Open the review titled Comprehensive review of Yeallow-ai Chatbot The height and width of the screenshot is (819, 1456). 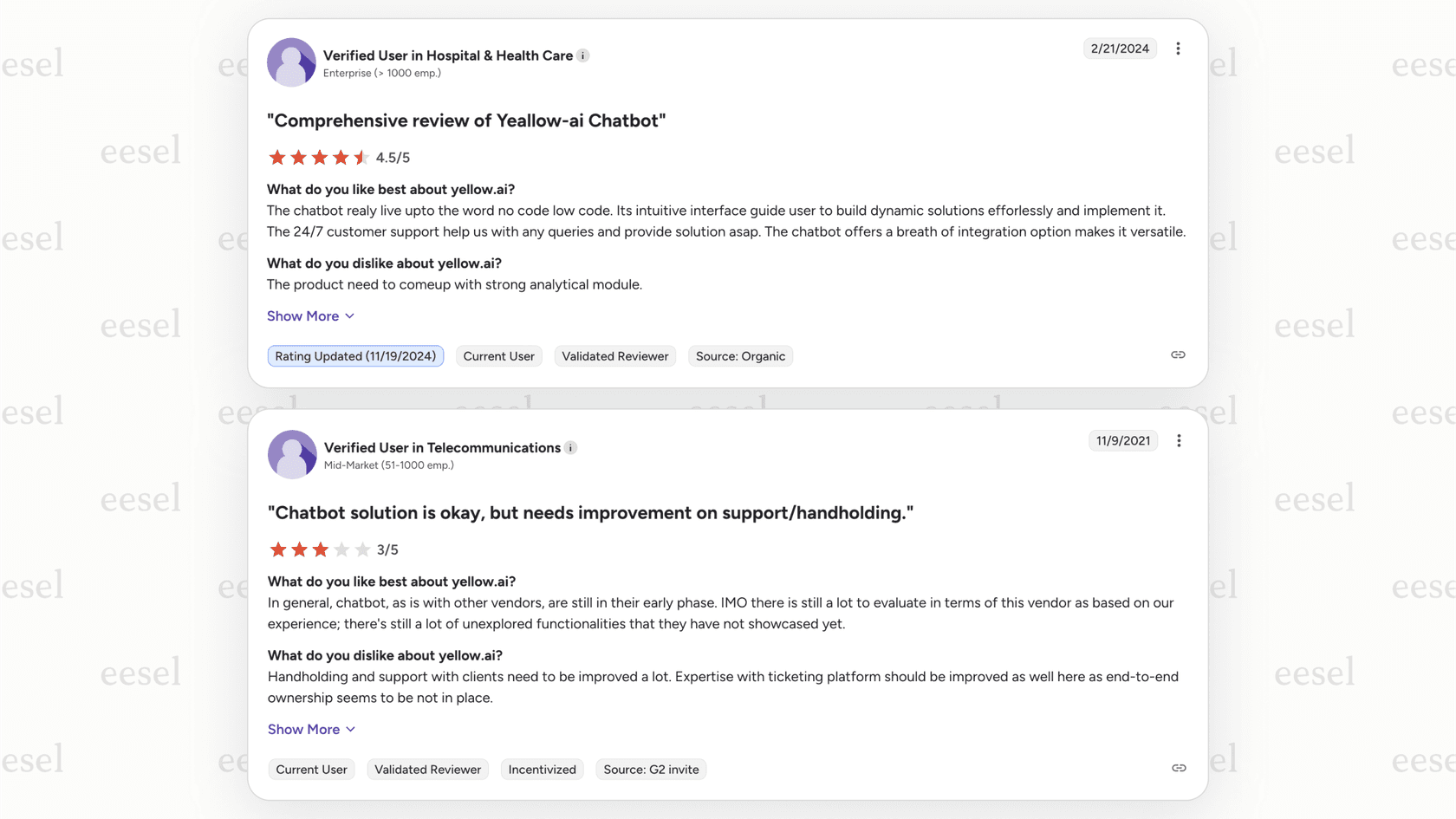(x=466, y=120)
